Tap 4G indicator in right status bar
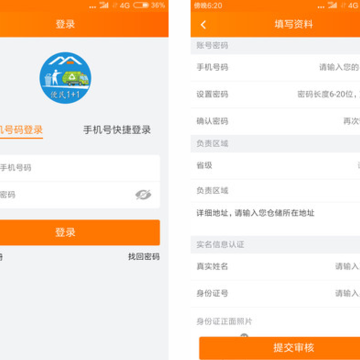The height and width of the screenshot is (360, 360). (x=353, y=5)
